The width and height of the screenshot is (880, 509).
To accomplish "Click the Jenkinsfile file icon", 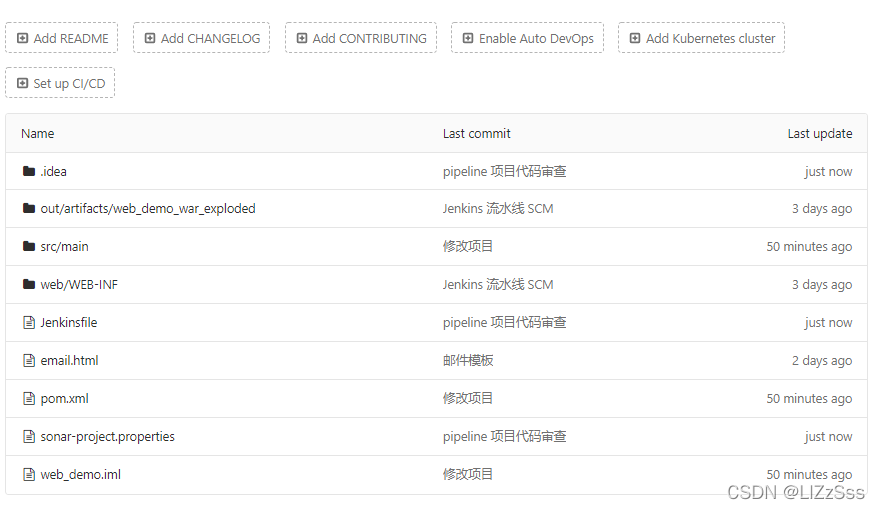I will pyautogui.click(x=29, y=323).
